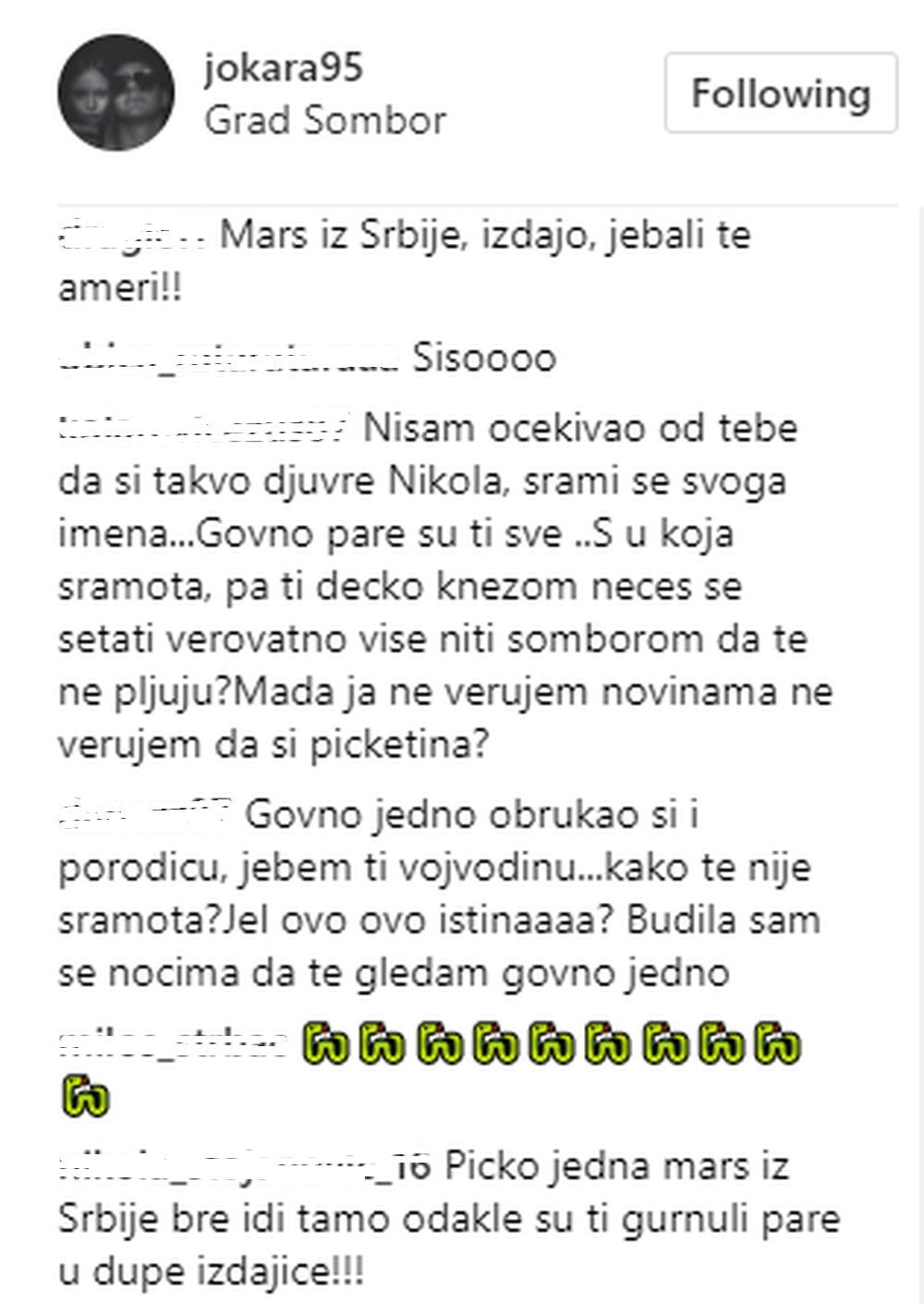The height and width of the screenshot is (1304, 924).
Task: Open blurred username before 'Mars iz Srbije, izdajo' comment
Action: click(x=132, y=237)
